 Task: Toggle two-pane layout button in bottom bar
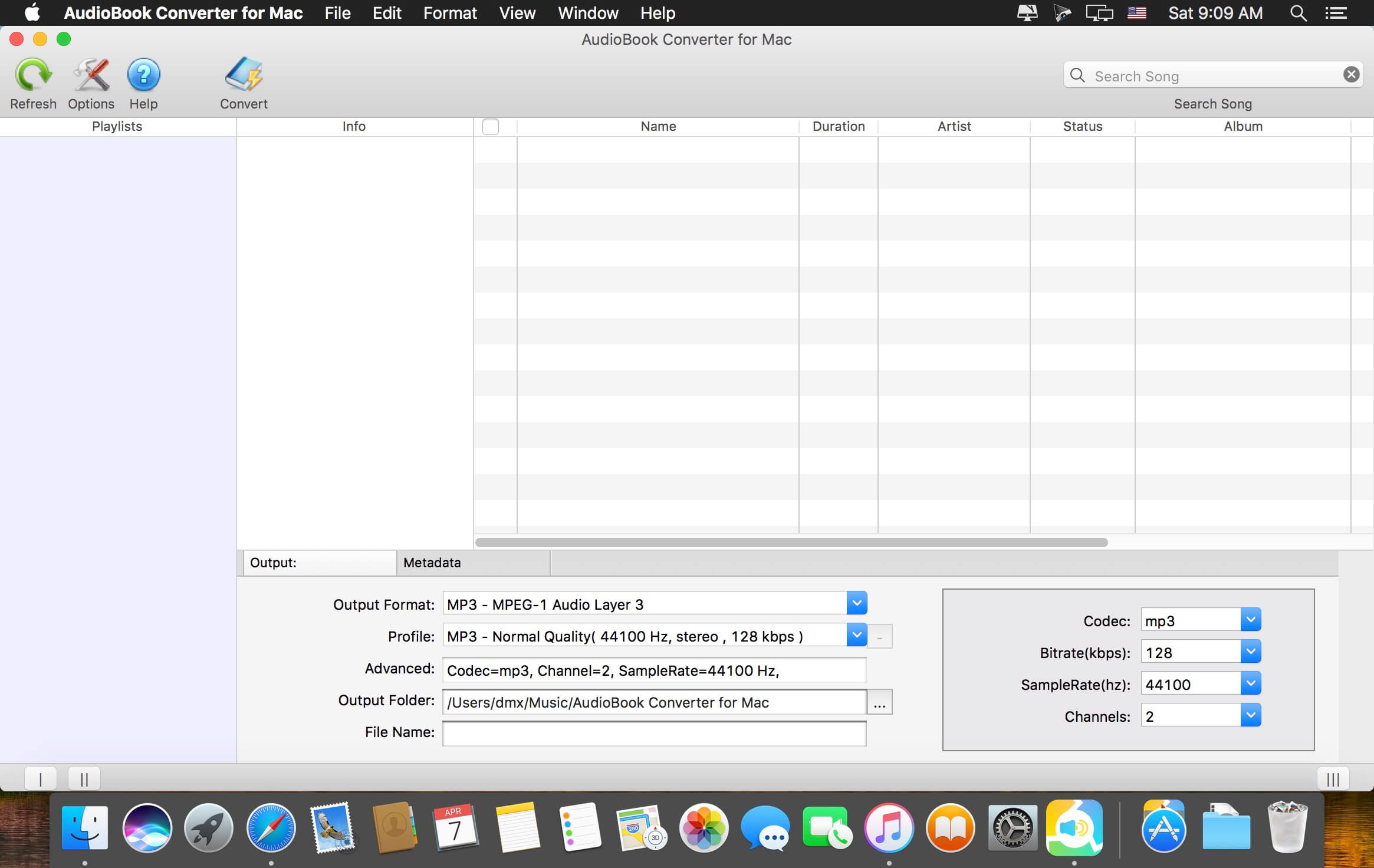[84, 779]
